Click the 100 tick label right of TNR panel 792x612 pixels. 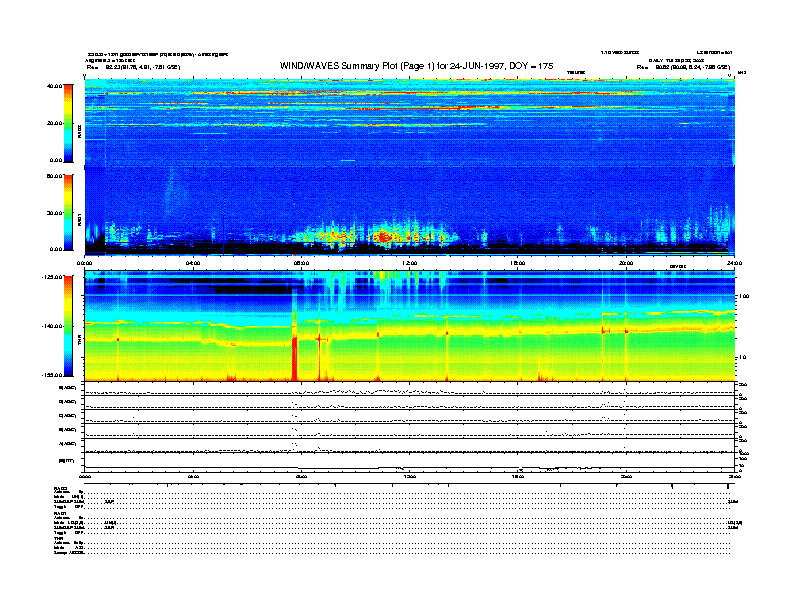pyautogui.click(x=744, y=296)
